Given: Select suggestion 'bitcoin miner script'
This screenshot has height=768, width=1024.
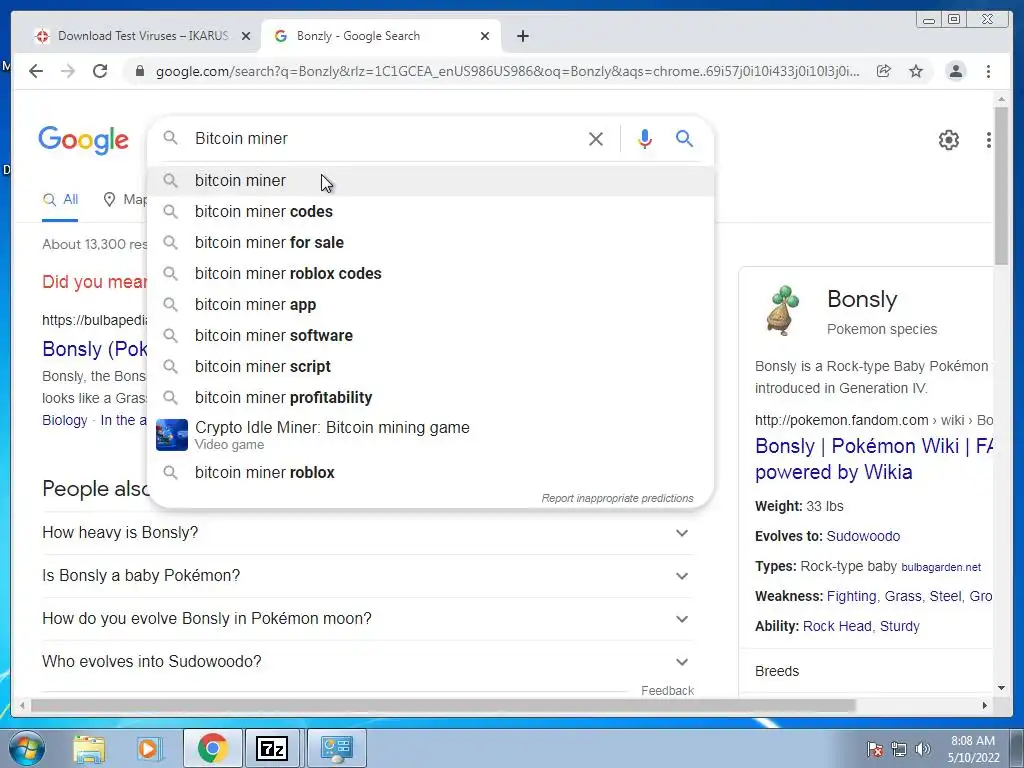Looking at the screenshot, I should point(431,366).
